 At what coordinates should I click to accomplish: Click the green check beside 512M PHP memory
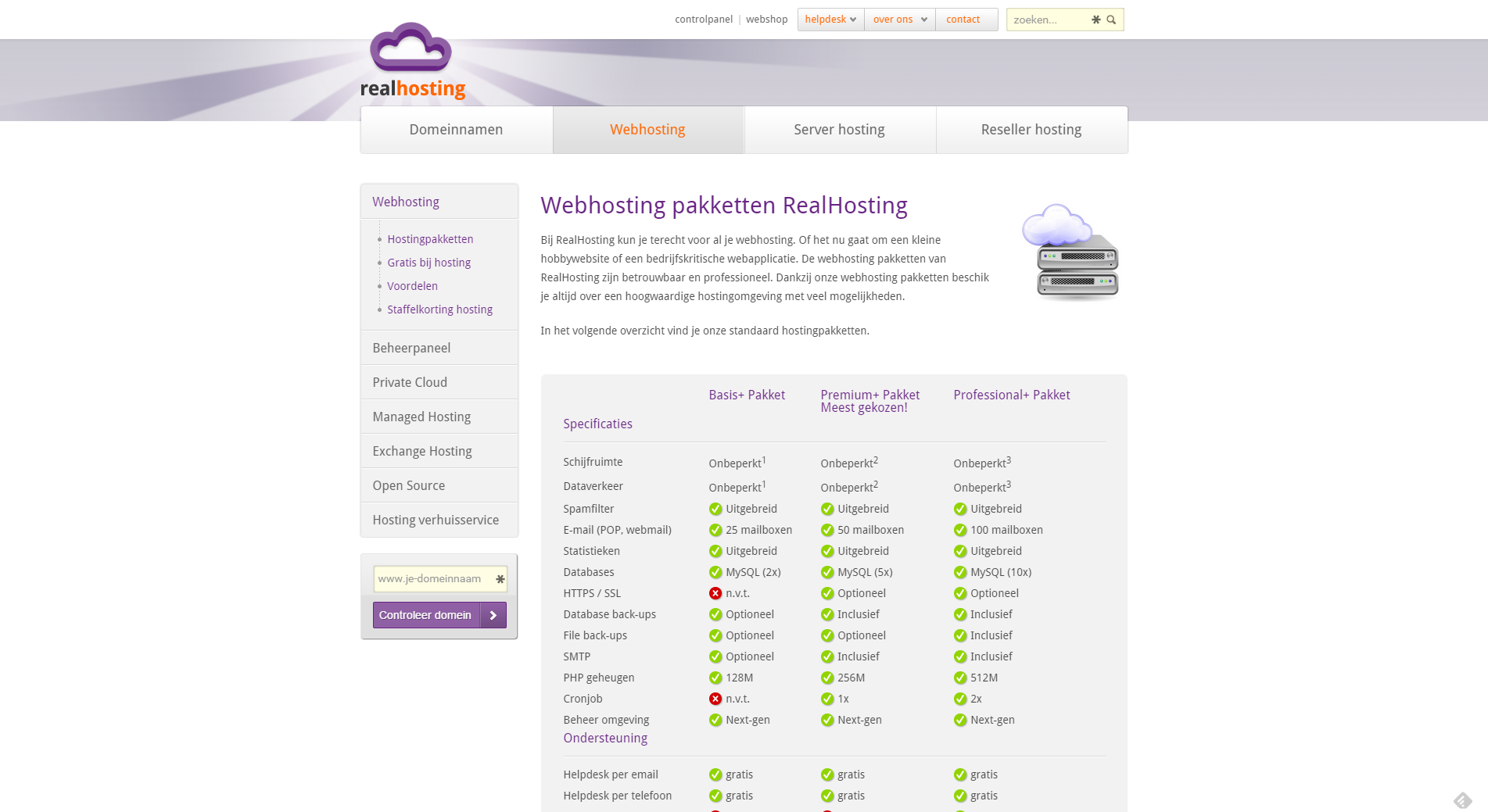(x=960, y=678)
